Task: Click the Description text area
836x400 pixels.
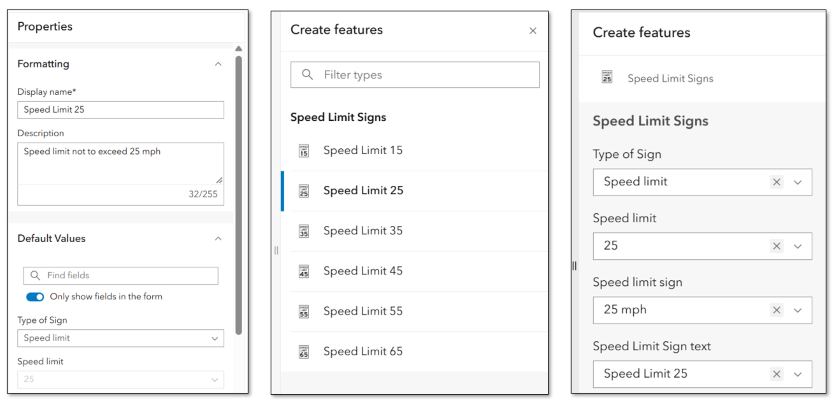Action: coord(120,163)
